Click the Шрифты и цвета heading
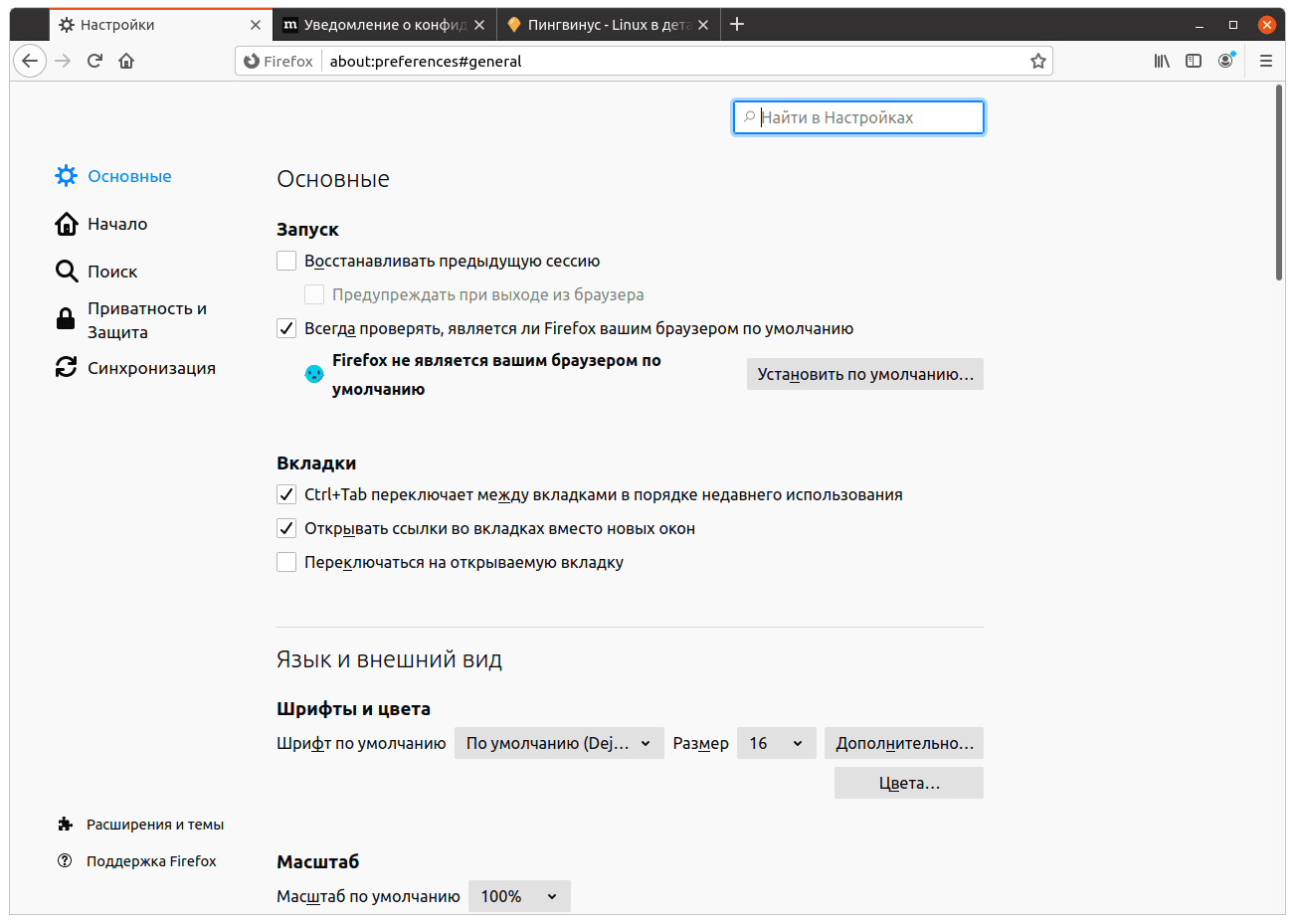The height and width of the screenshot is (924, 1295). [353, 708]
